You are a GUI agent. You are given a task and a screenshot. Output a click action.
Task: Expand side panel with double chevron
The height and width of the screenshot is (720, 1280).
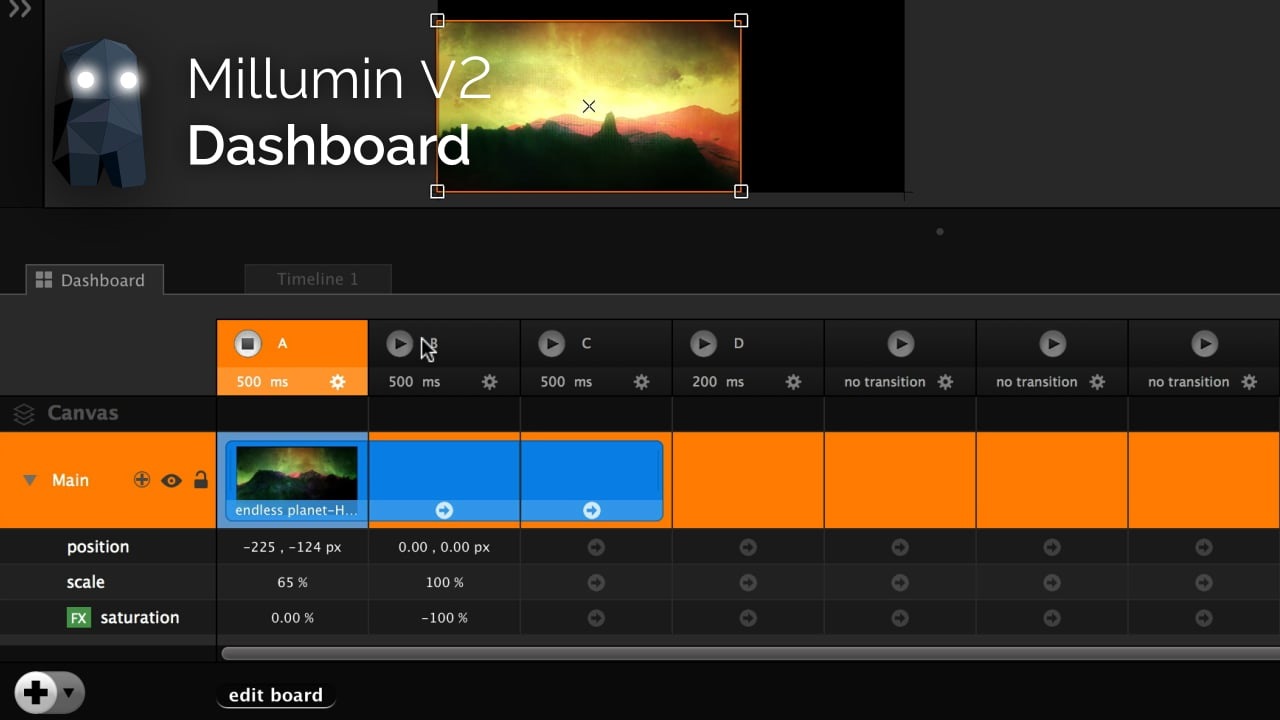pyautogui.click(x=20, y=10)
